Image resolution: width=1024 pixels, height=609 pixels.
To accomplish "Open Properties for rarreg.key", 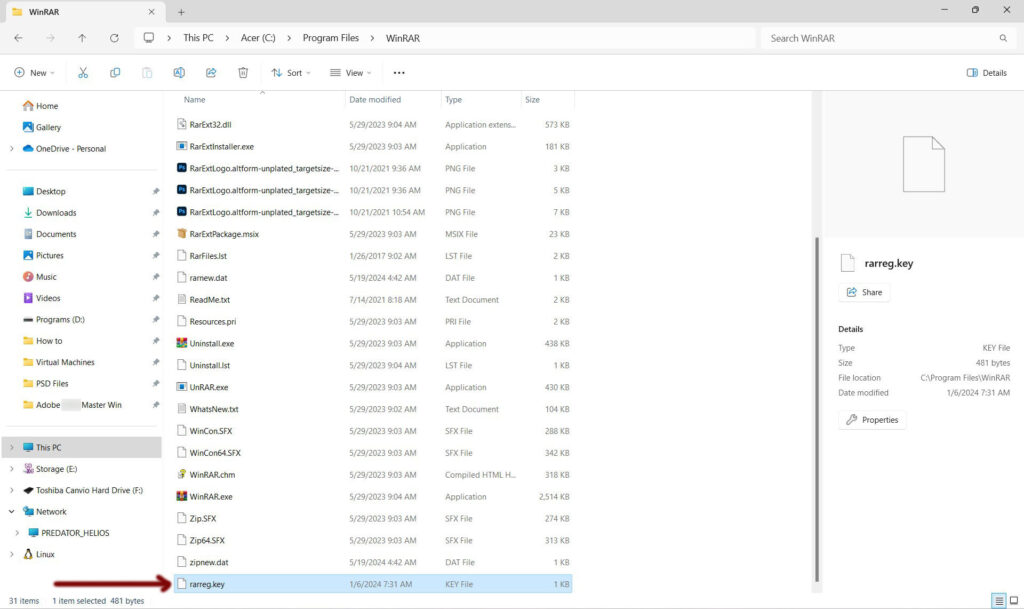I will (872, 420).
